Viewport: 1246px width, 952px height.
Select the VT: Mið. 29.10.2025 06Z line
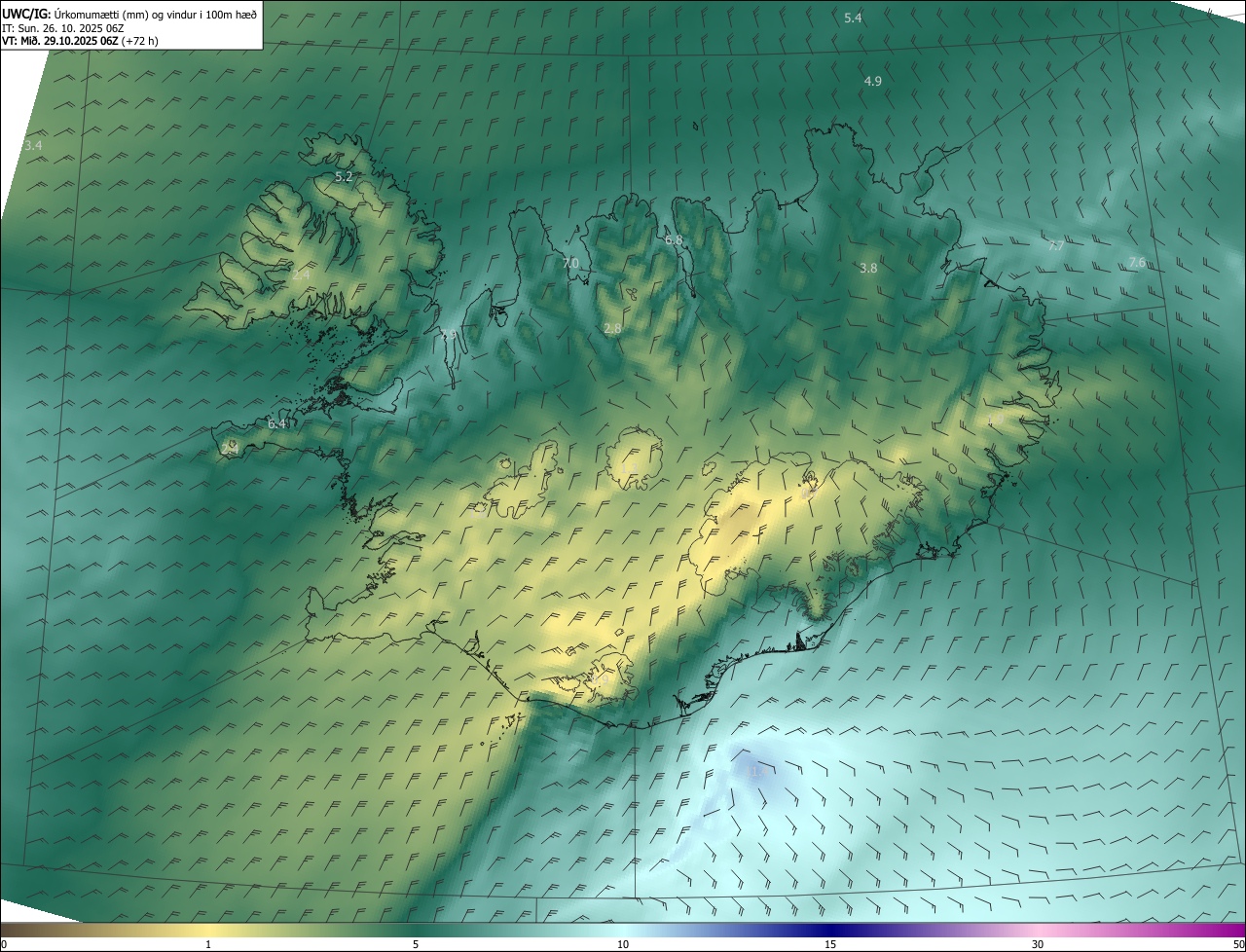point(80,41)
